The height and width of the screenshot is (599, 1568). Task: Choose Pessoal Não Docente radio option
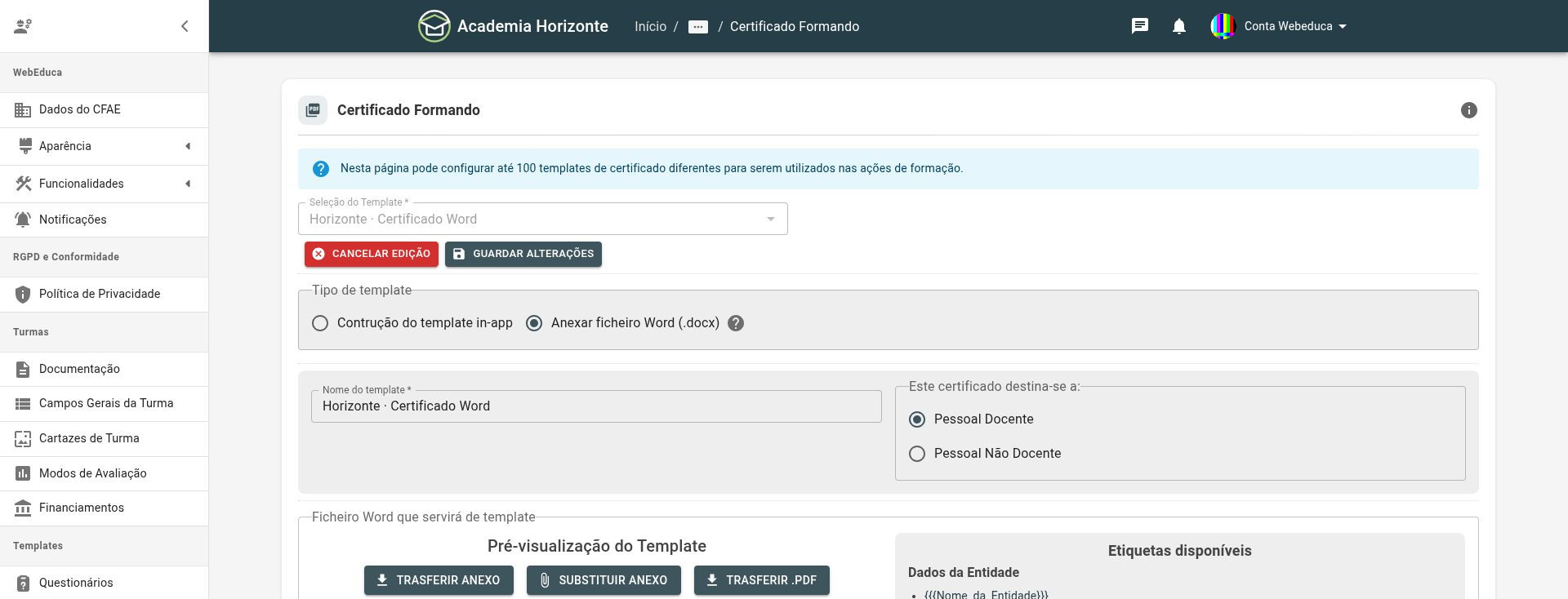click(917, 454)
